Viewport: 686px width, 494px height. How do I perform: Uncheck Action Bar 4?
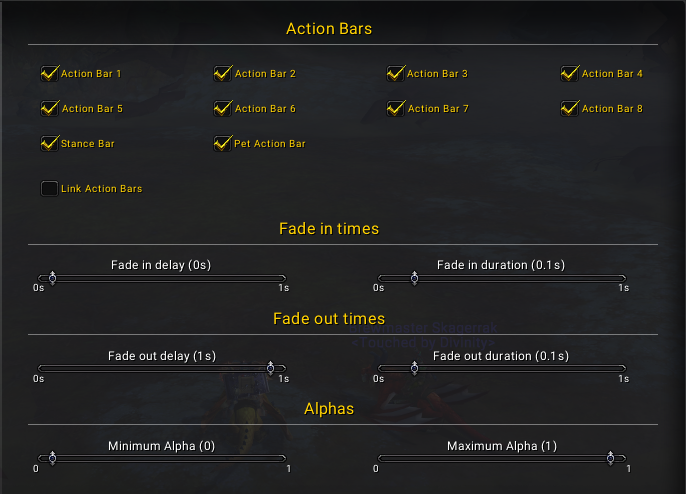(x=570, y=74)
